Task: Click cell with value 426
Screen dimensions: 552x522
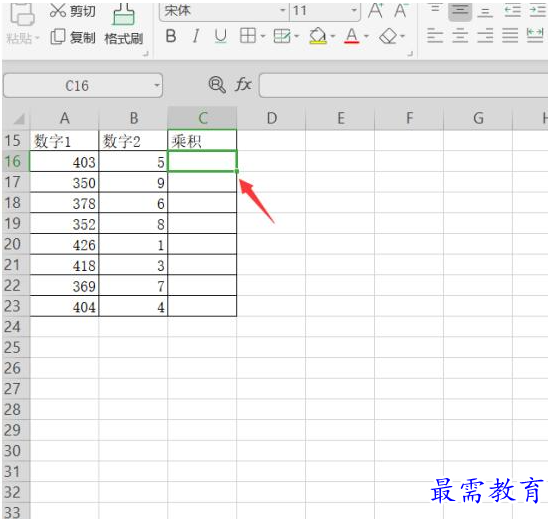Action: pyautogui.click(x=64, y=244)
